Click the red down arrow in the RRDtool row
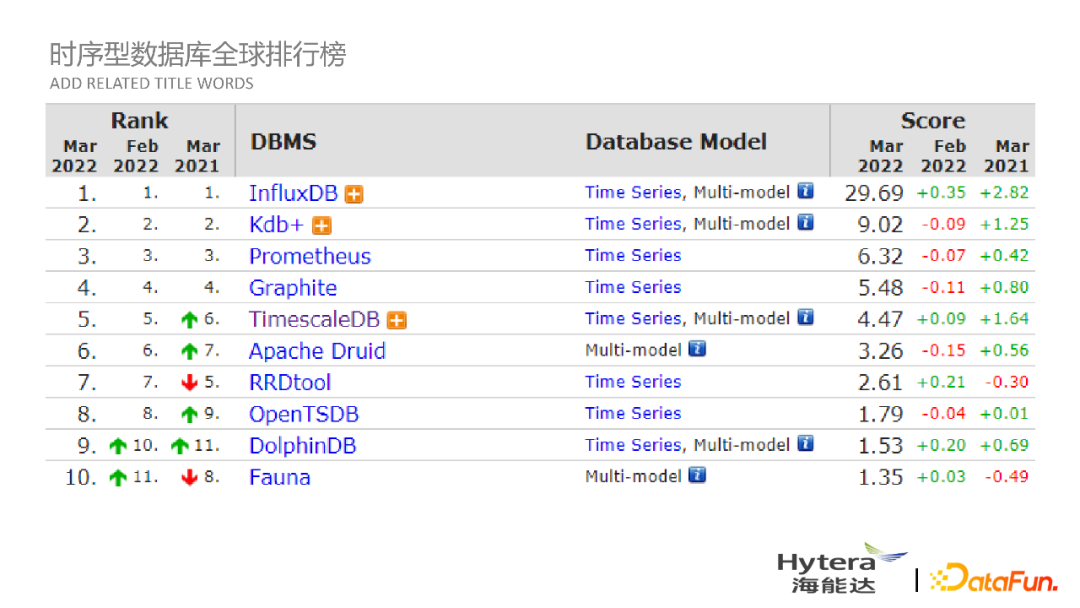Screen dimensions: 1080x608 [x=188, y=382]
